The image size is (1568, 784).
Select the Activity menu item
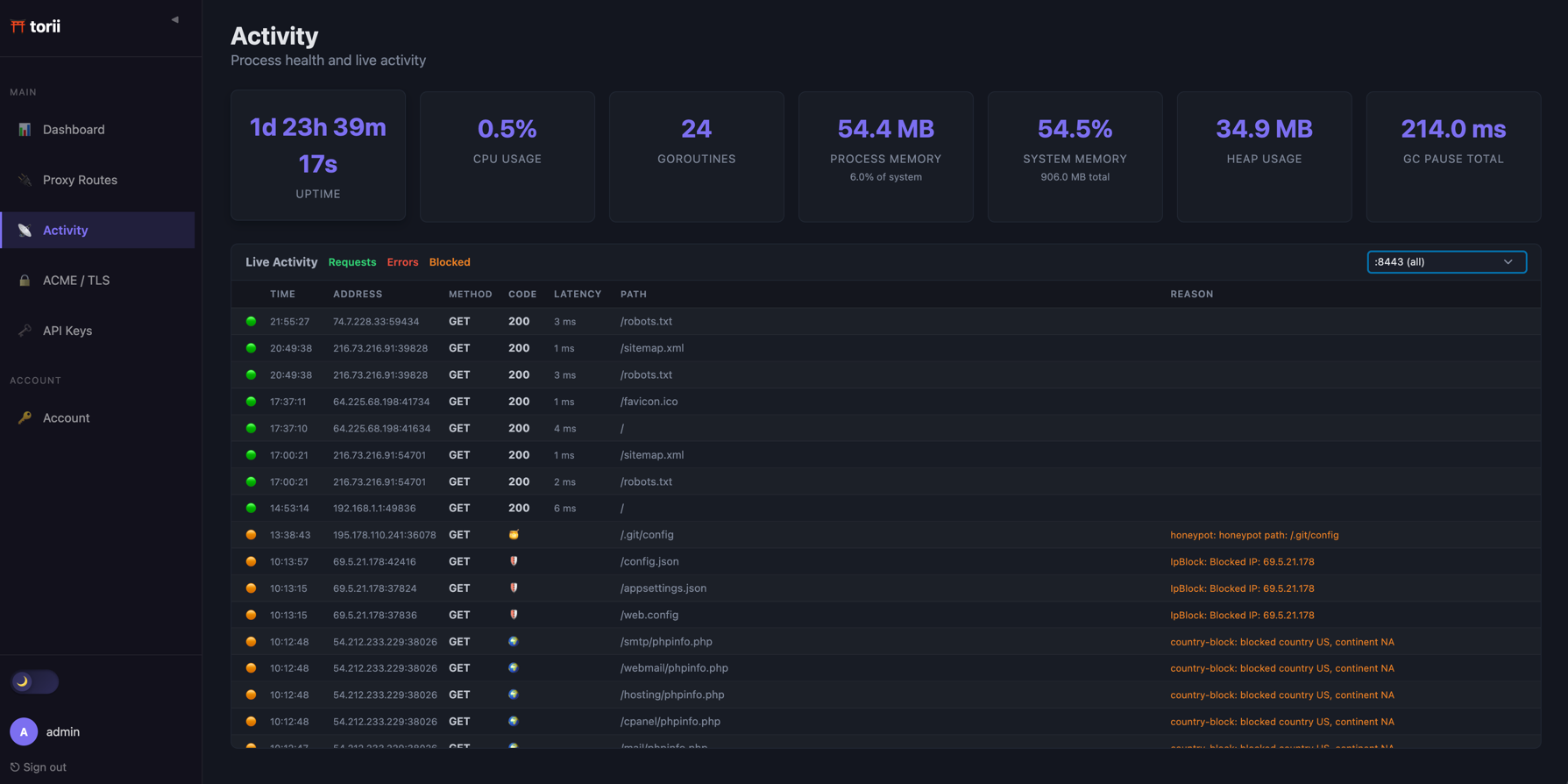tap(98, 230)
